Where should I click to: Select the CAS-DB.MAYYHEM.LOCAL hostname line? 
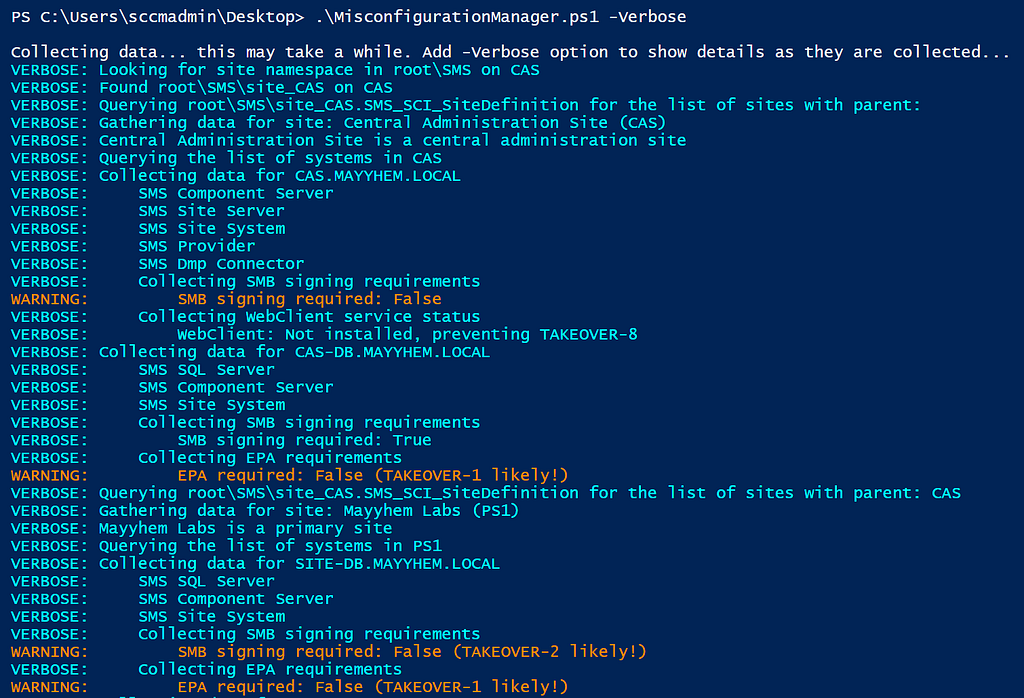pos(294,352)
